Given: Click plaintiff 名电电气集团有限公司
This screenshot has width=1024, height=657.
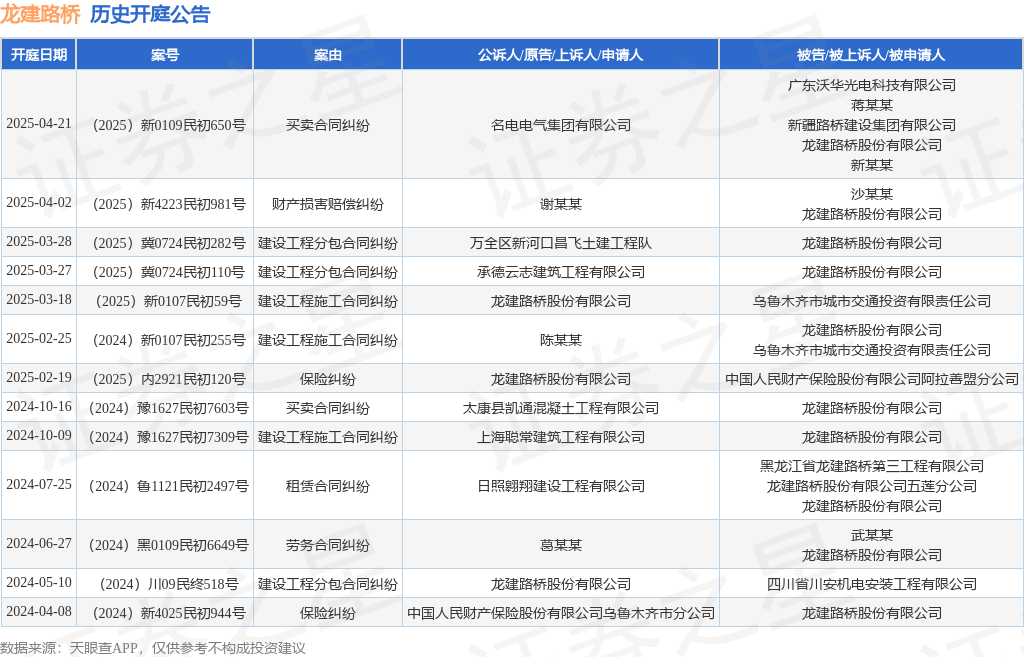Looking at the screenshot, I should tap(560, 125).
